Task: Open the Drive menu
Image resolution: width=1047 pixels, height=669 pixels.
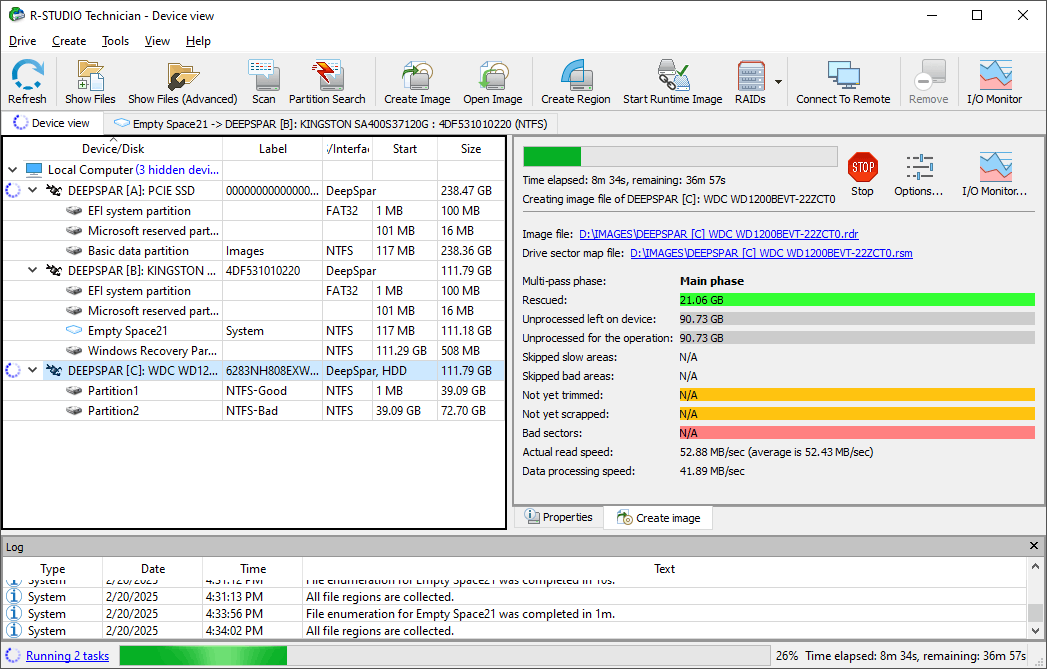Action: [x=22, y=41]
